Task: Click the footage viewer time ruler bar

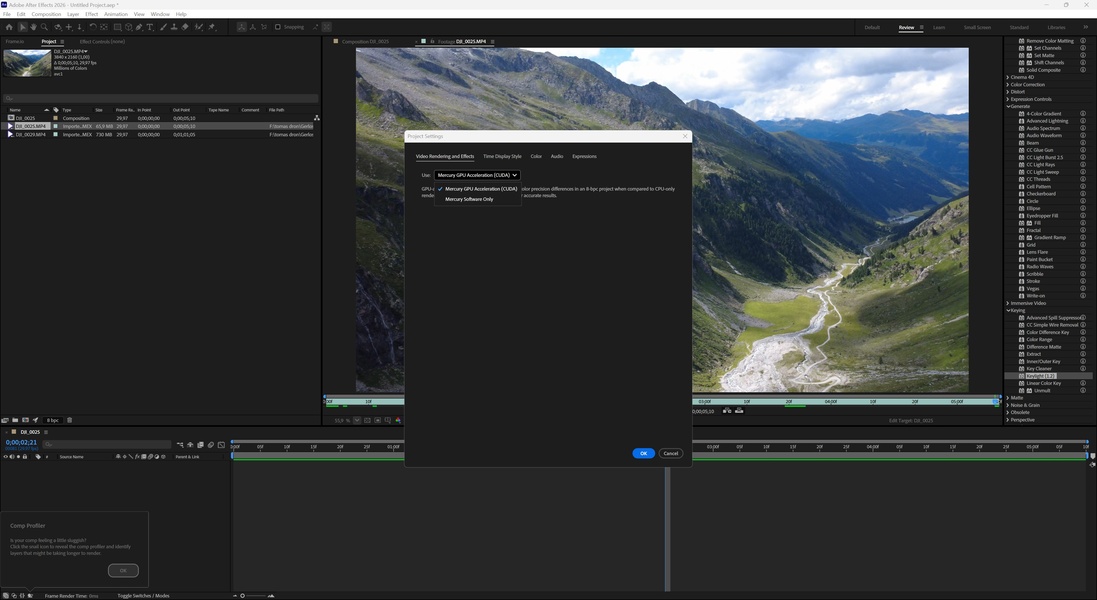Action: (844, 401)
